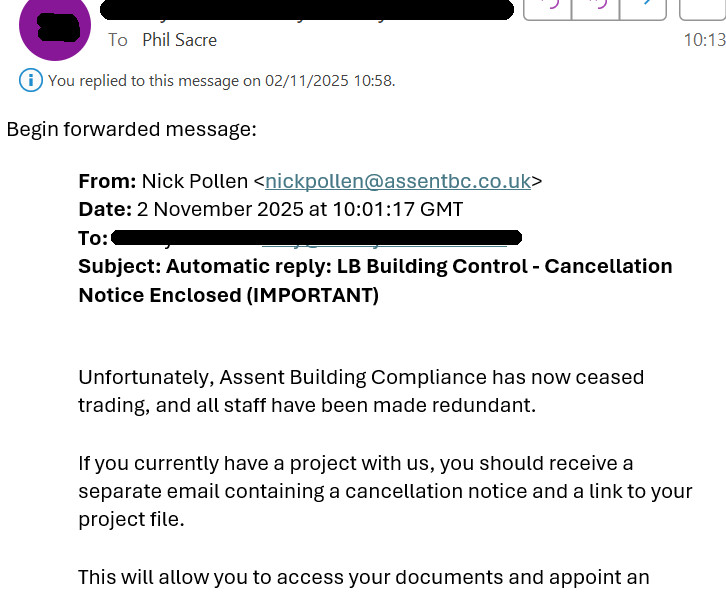Screen dimensions: 726x592
Task: Click the 'To' label beside Phil Sacre
Action: (118, 40)
